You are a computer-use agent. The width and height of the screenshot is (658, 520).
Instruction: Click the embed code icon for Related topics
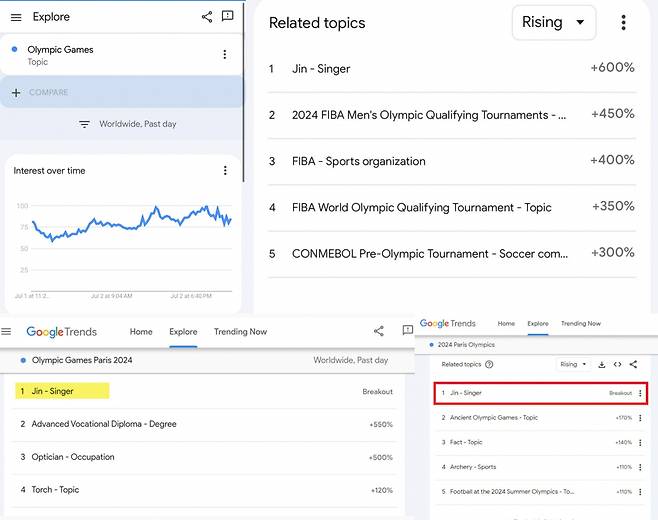tap(617, 365)
